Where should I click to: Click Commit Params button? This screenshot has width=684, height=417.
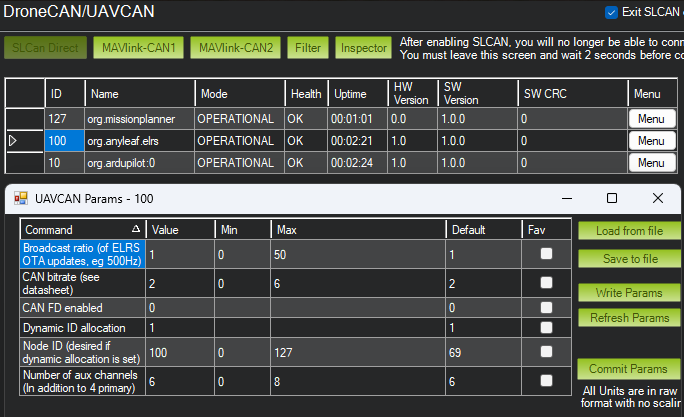tap(629, 369)
